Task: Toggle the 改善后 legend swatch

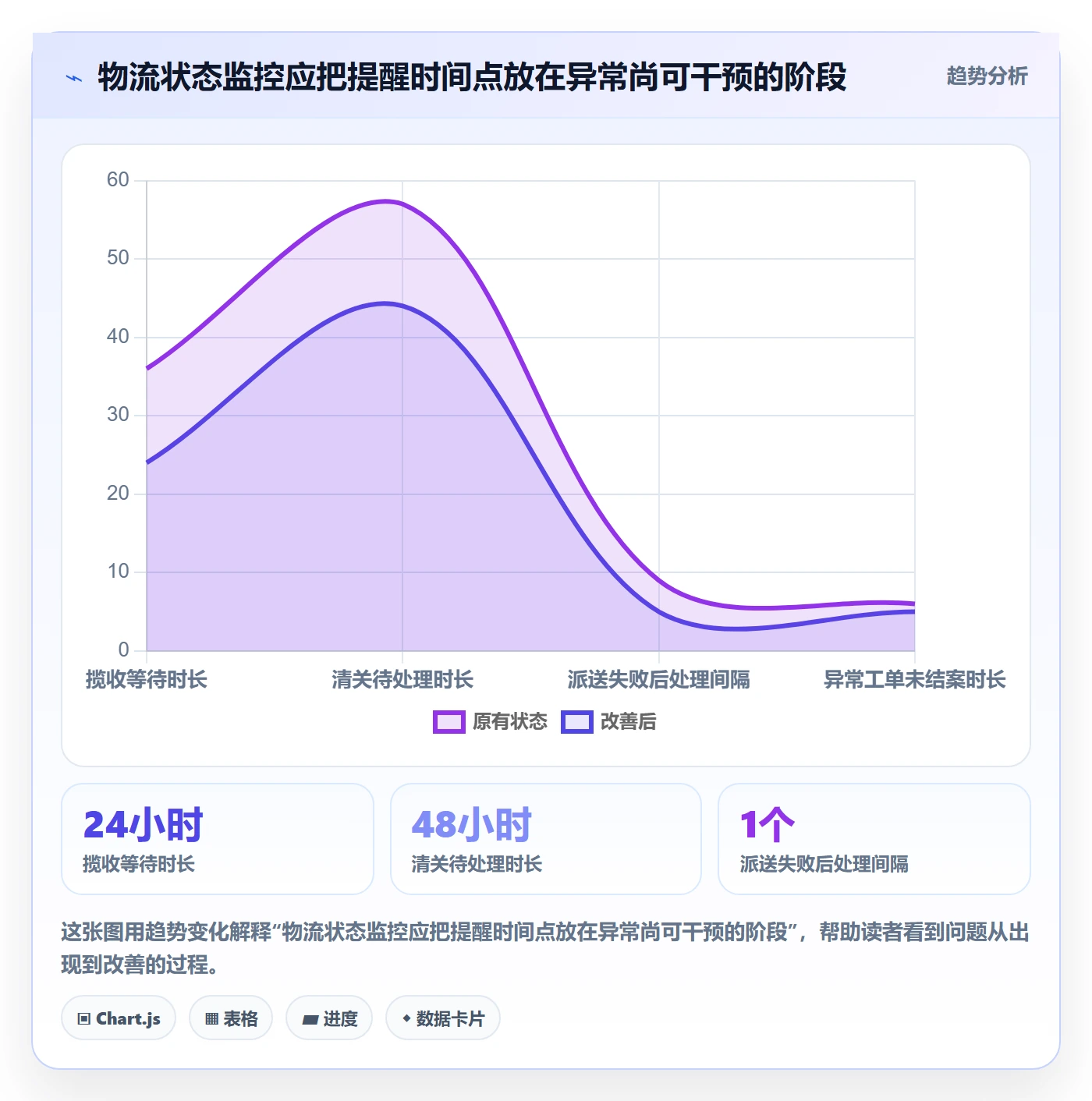Action: [577, 722]
